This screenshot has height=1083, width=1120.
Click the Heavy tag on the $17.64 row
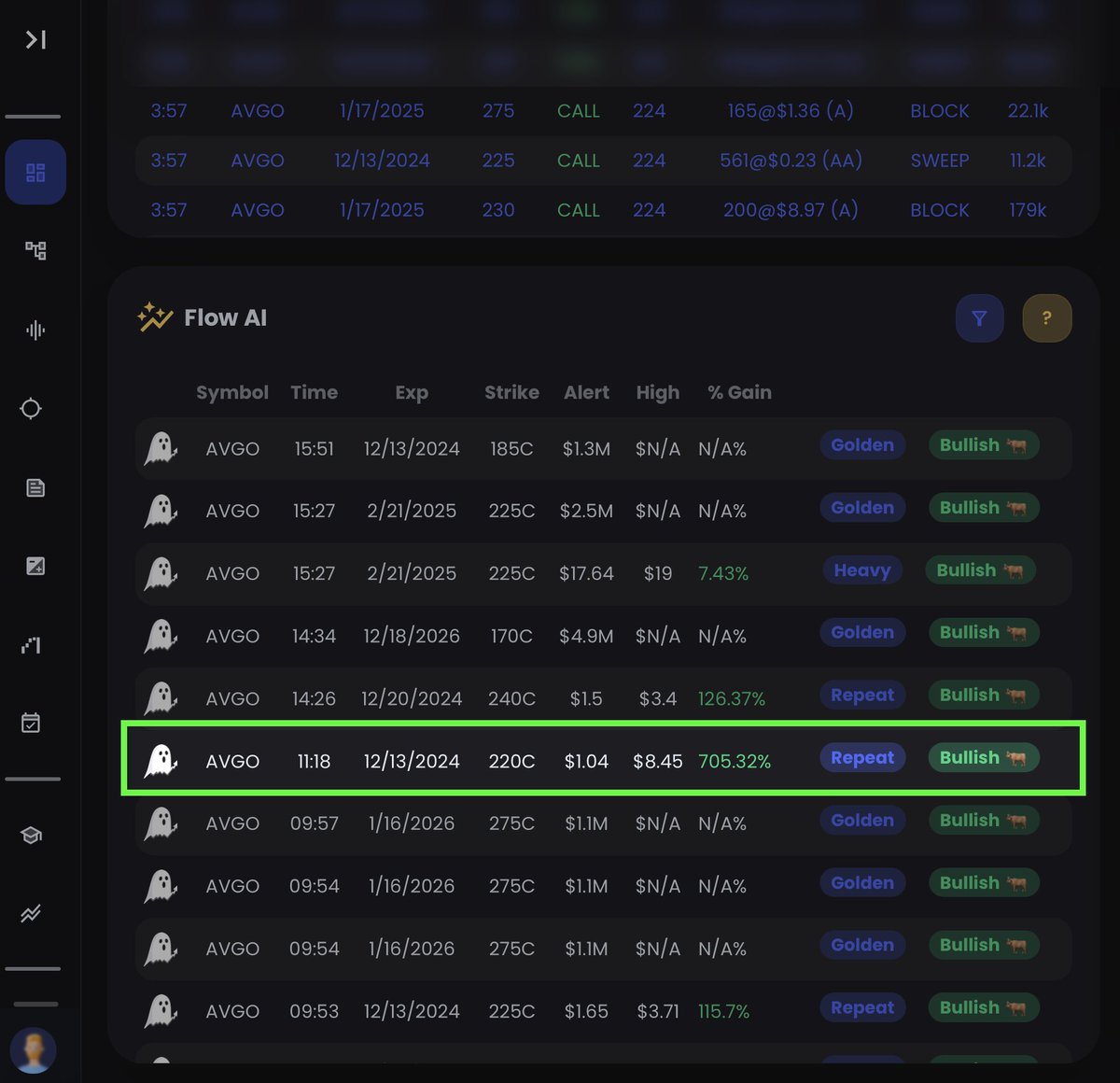tap(862, 570)
